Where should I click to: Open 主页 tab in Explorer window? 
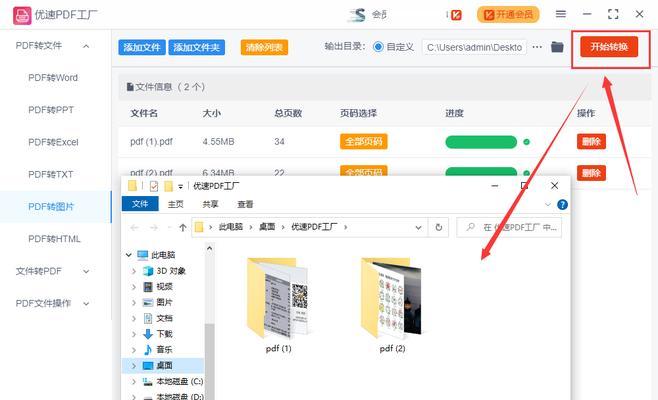point(175,204)
